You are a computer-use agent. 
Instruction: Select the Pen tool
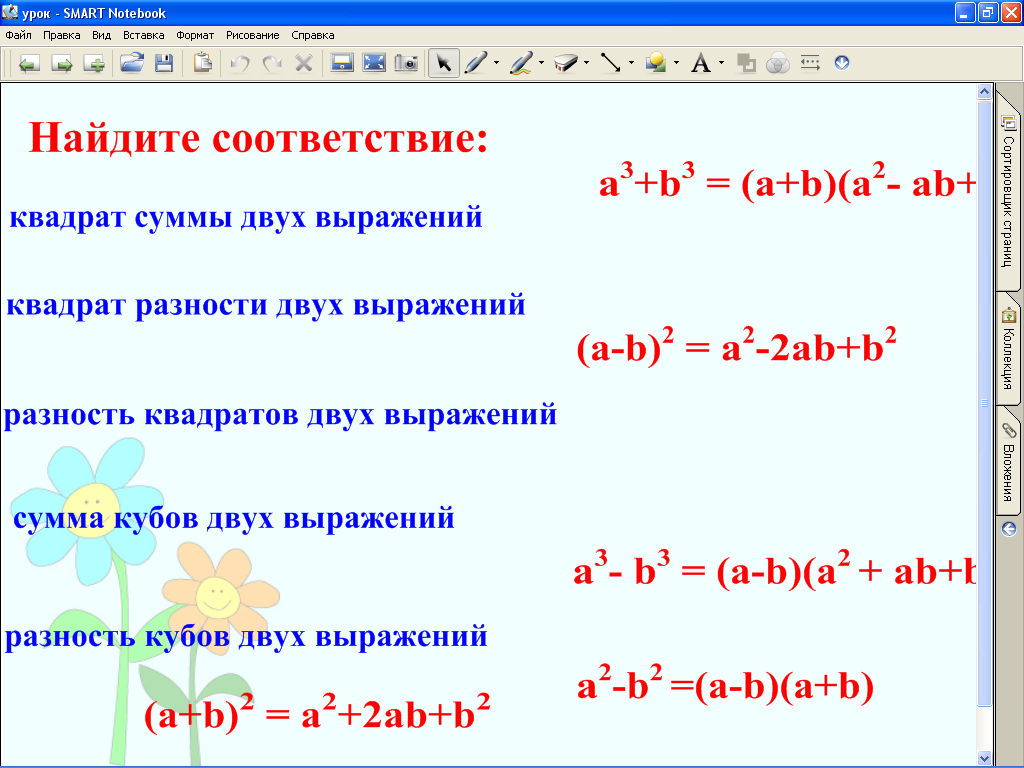[x=476, y=63]
